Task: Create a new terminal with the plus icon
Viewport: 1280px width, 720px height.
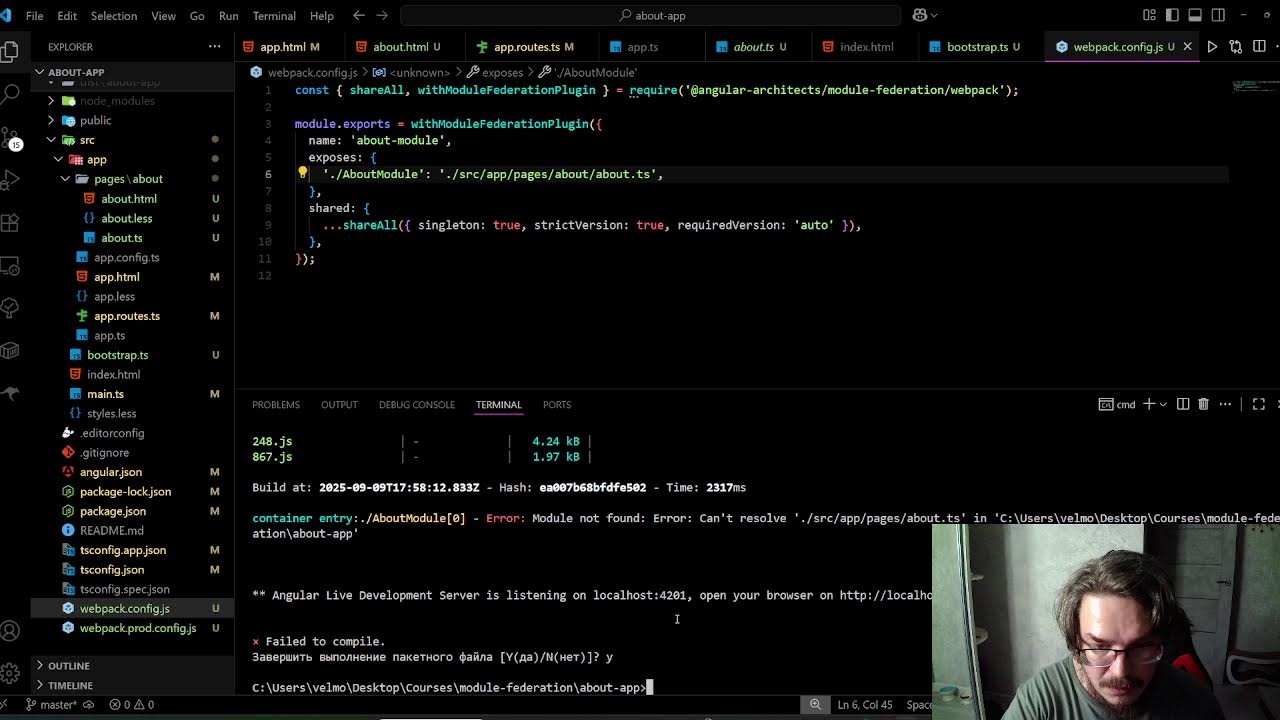Action: click(x=1149, y=404)
